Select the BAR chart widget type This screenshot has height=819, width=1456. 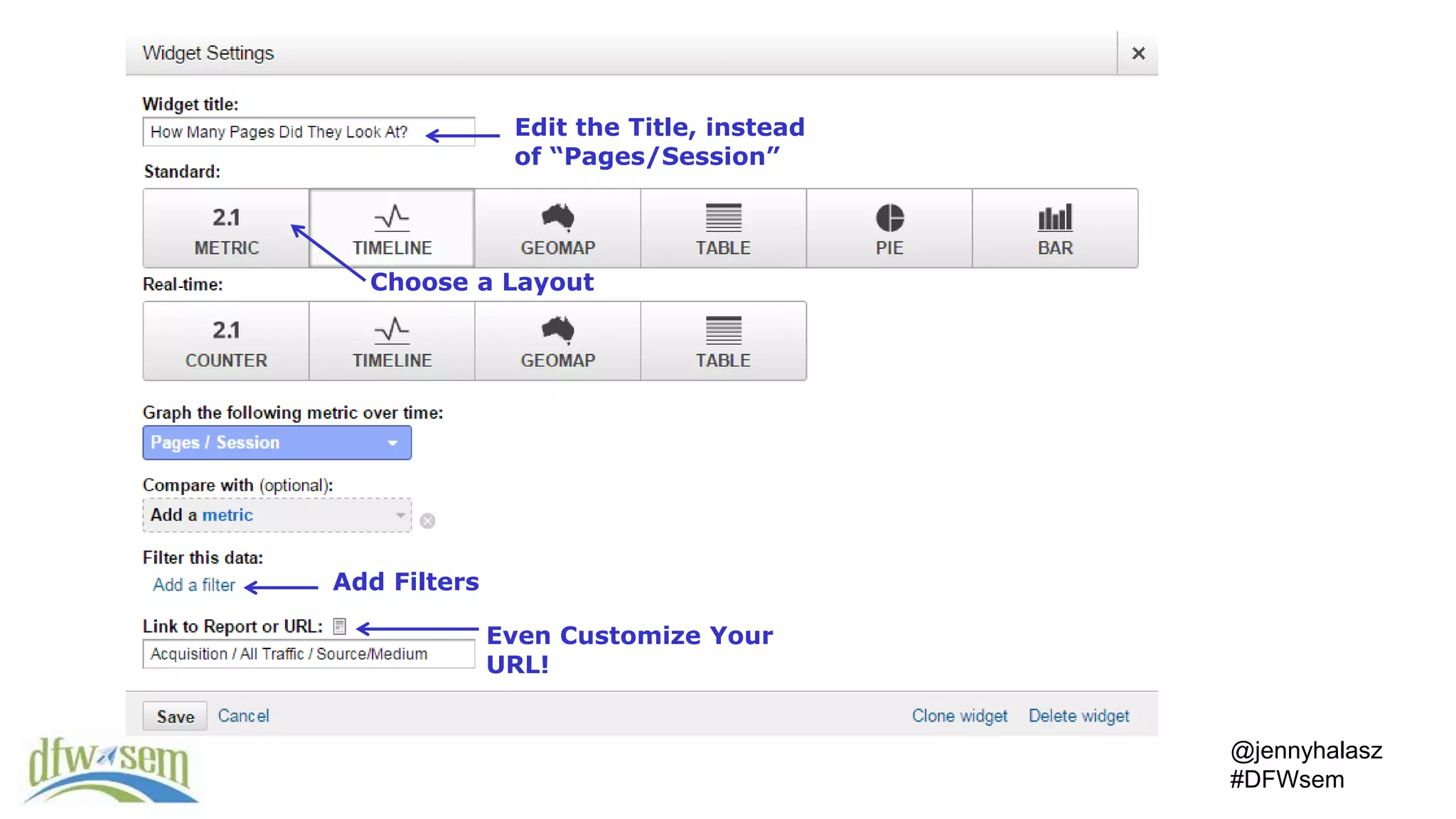pyautogui.click(x=1055, y=228)
